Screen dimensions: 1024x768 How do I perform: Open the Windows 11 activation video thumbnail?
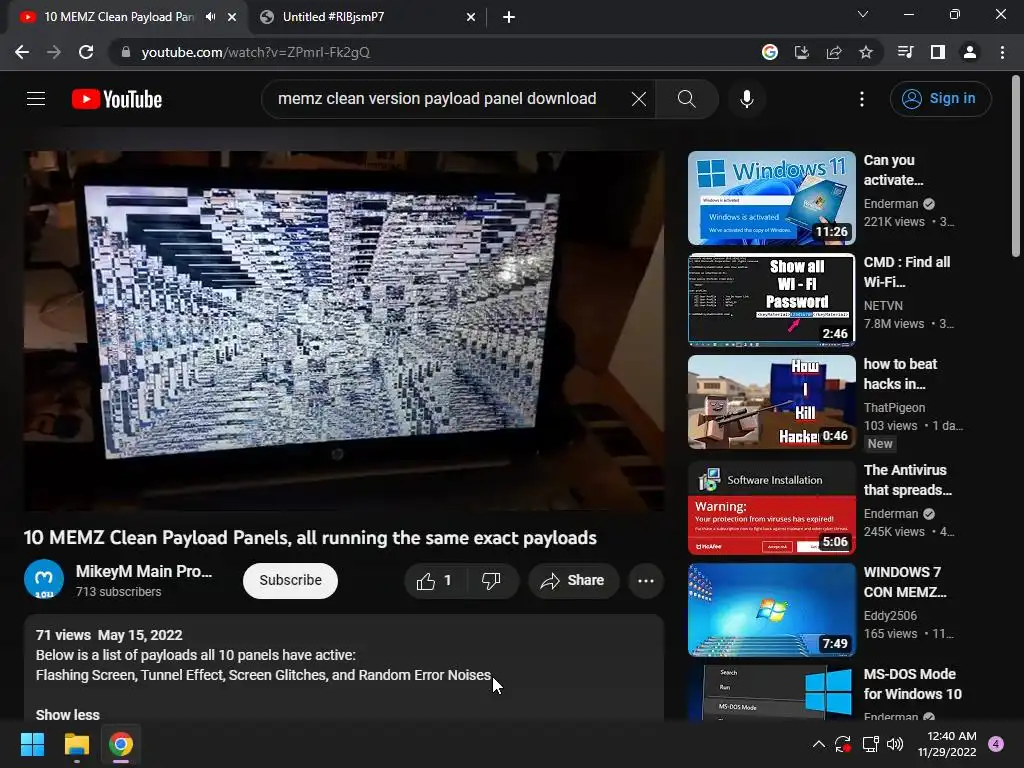(x=771, y=198)
